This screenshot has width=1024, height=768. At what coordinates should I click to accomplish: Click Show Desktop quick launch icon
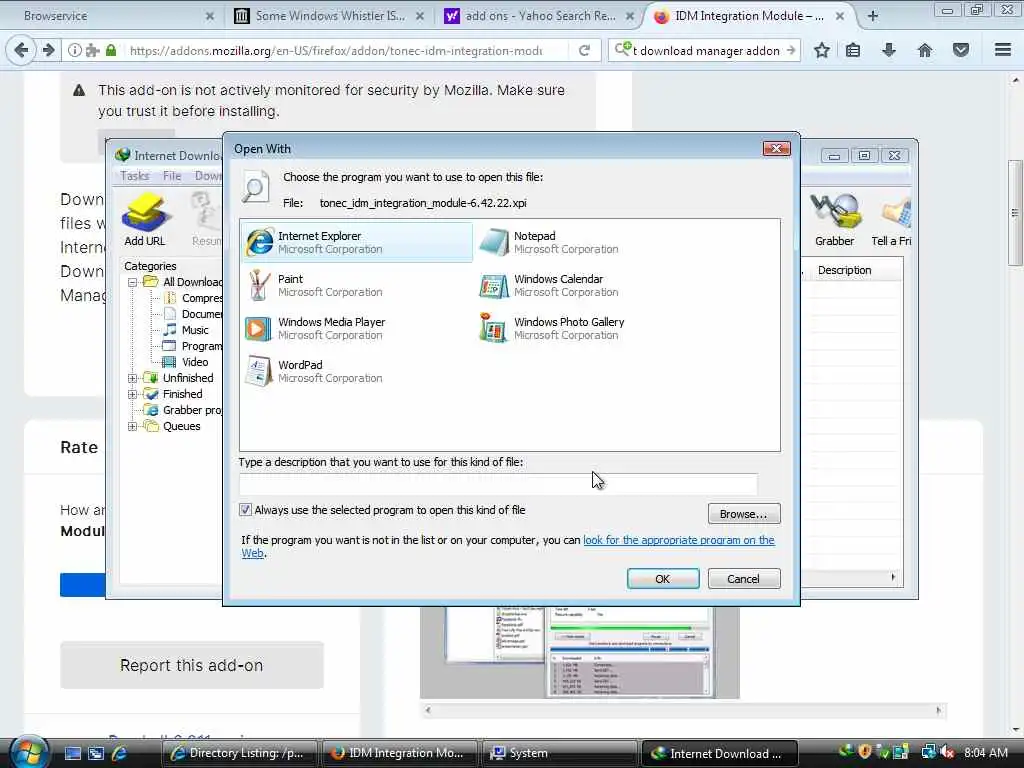(73, 753)
